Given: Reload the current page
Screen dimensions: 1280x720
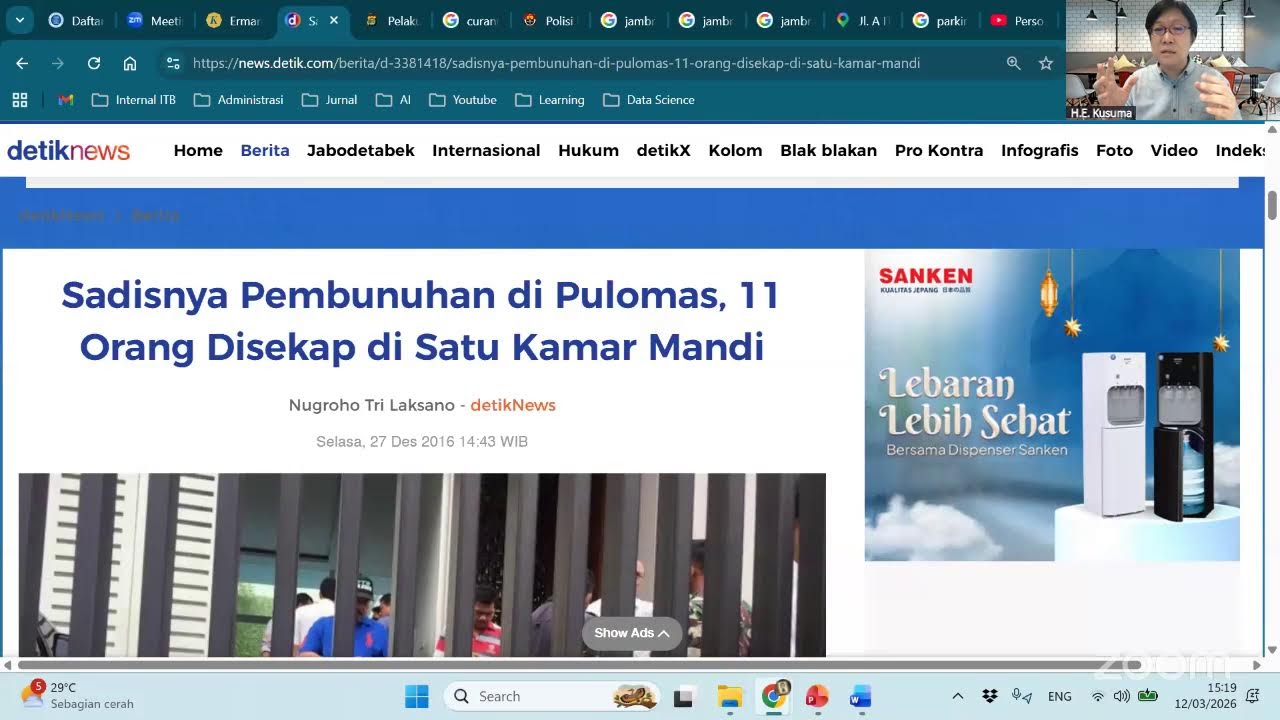Looking at the screenshot, I should 94,63.
